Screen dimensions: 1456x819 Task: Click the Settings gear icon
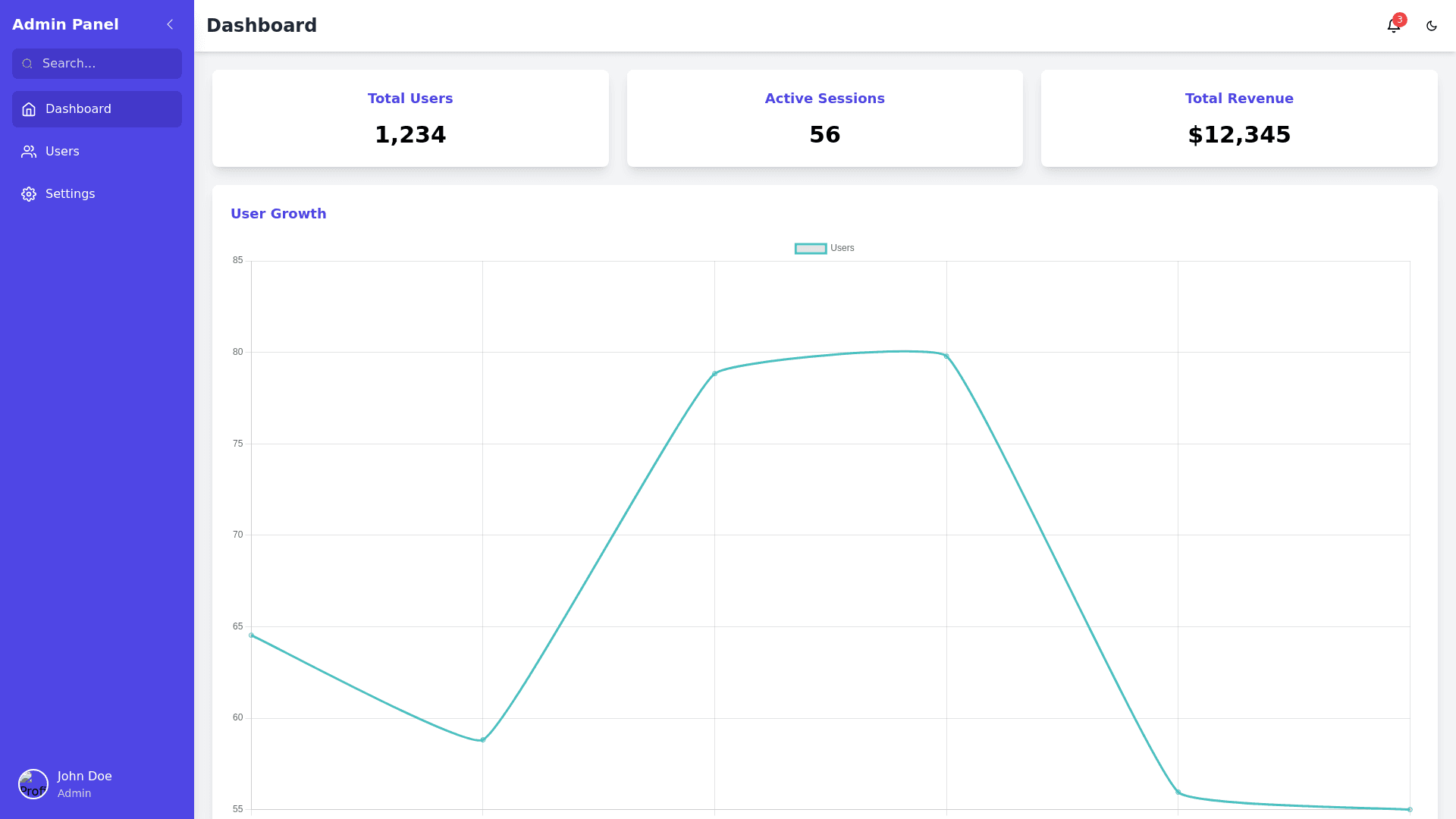tap(29, 194)
